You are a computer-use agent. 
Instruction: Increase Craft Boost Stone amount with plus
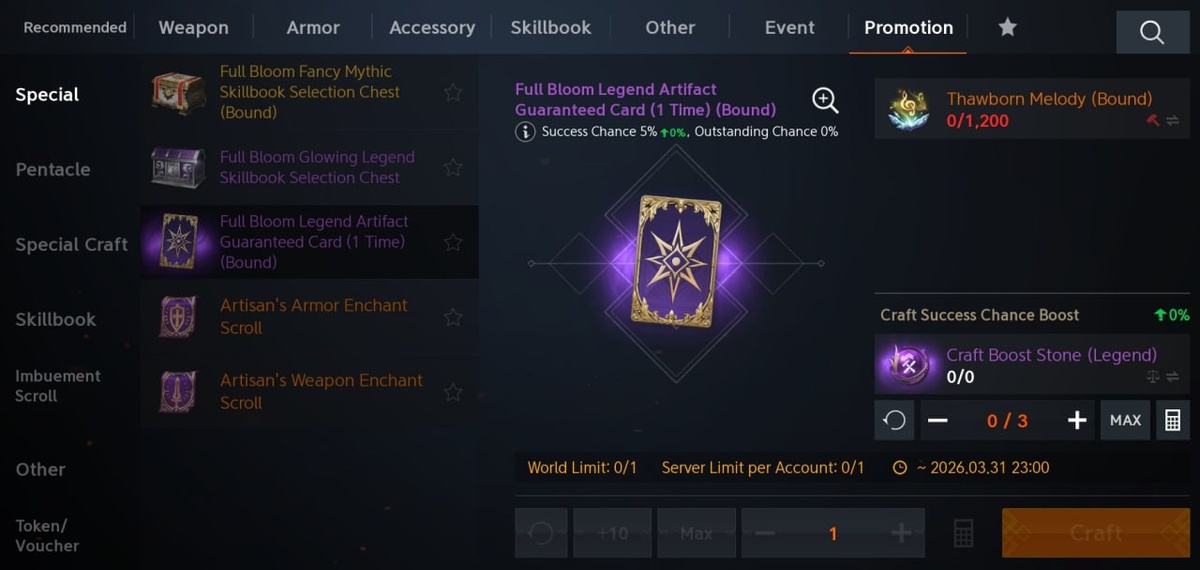(x=1077, y=421)
